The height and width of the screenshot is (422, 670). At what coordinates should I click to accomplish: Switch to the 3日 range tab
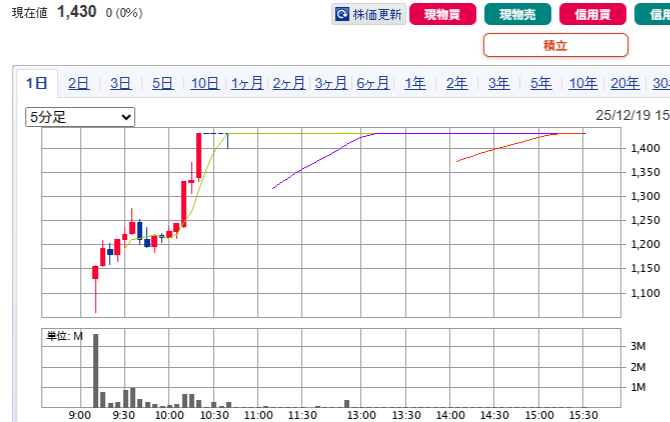tap(121, 83)
